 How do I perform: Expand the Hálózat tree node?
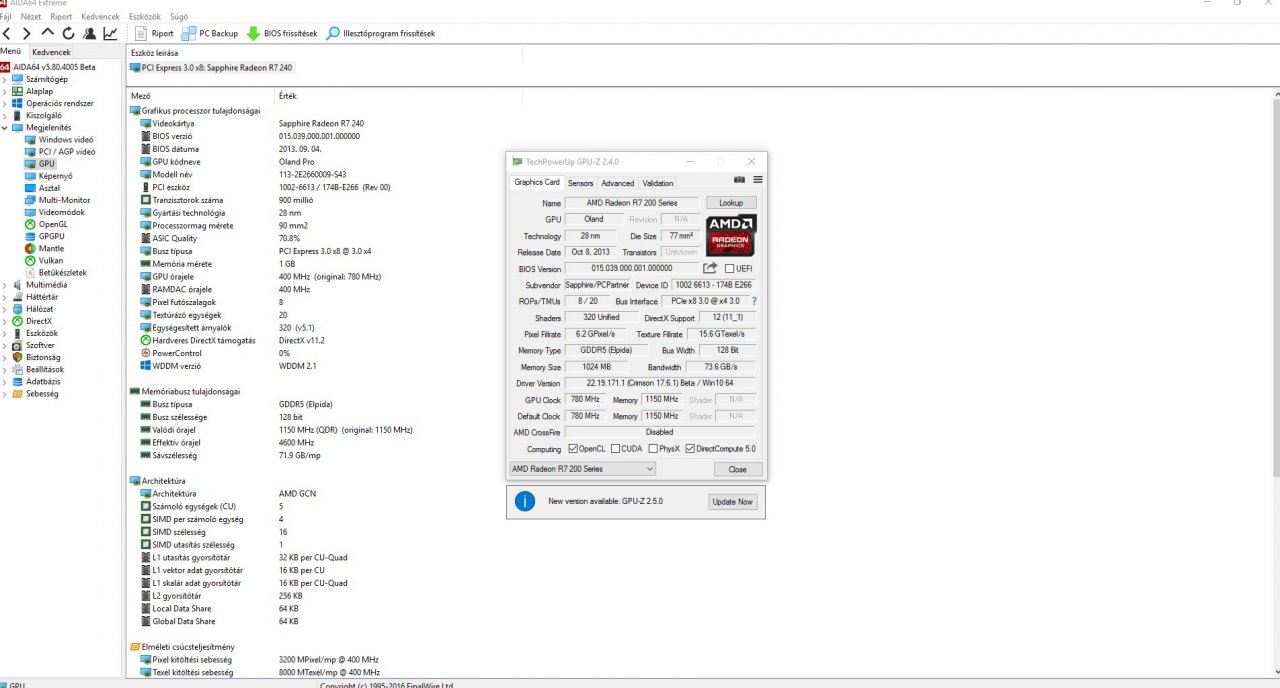point(4,309)
